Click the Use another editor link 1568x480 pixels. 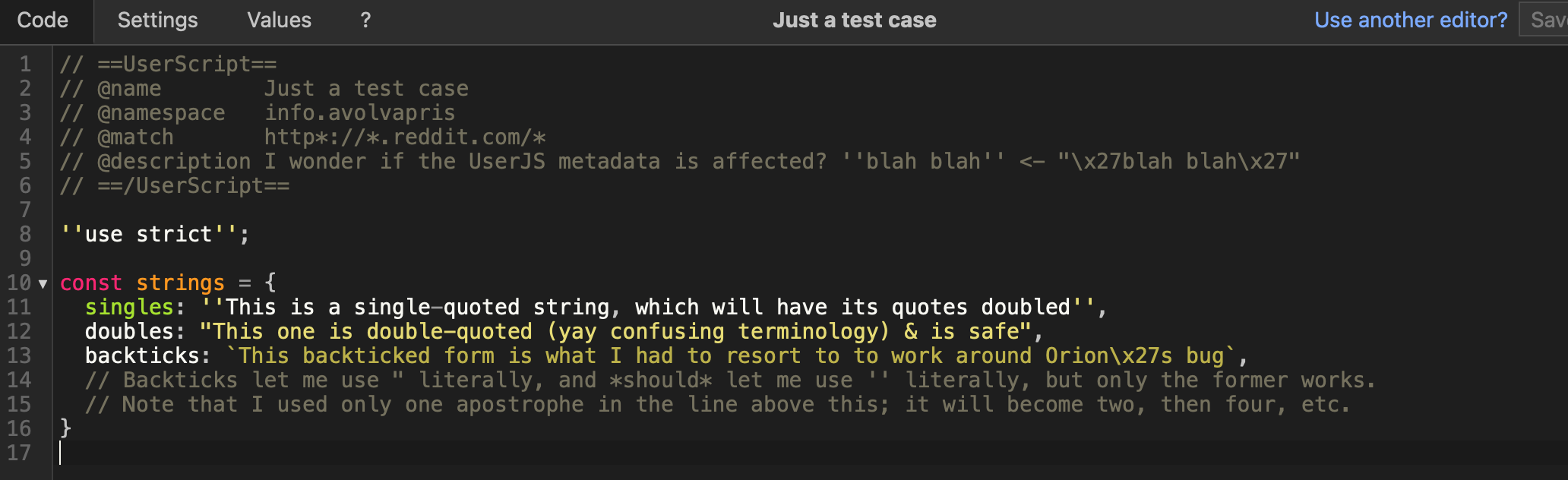tap(1410, 21)
